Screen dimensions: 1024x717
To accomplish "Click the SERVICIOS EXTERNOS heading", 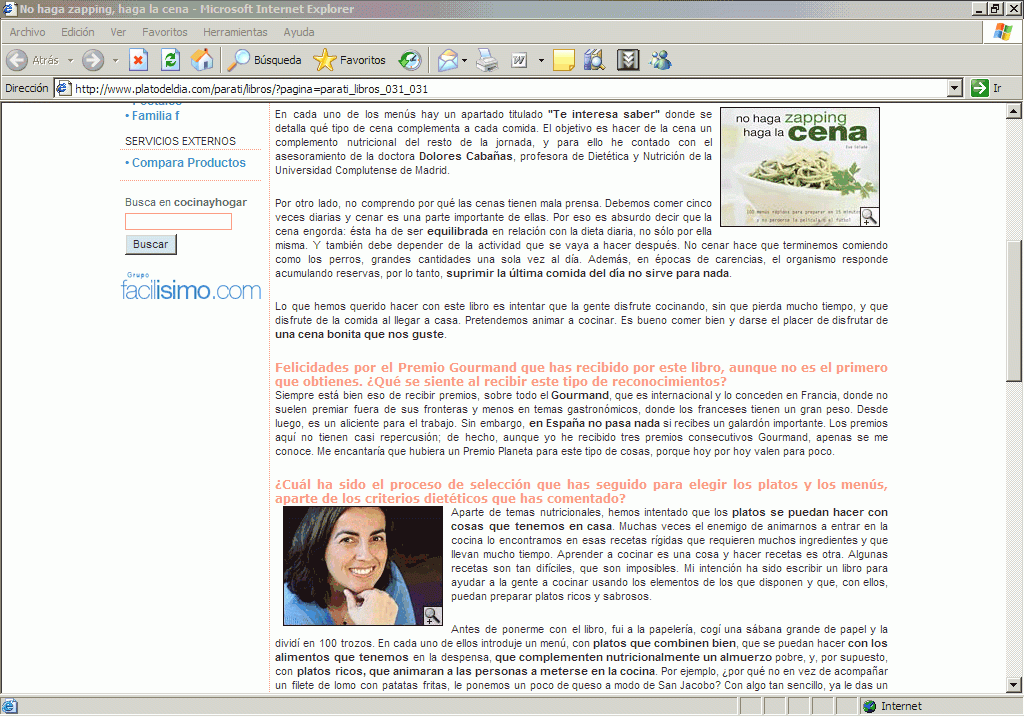I will pos(180,141).
